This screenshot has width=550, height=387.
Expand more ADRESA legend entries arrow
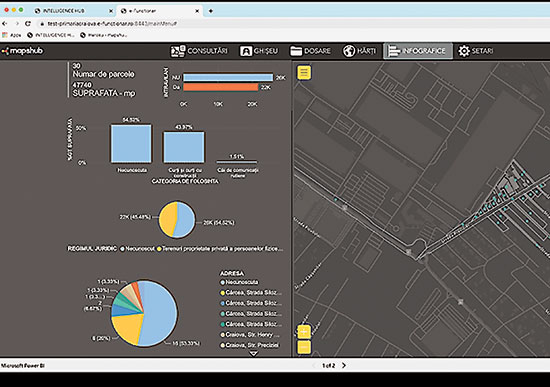point(253,354)
